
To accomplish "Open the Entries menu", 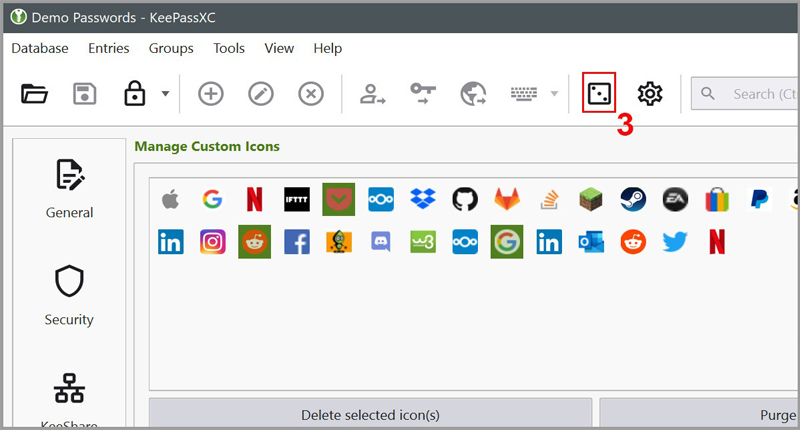I will point(108,48).
